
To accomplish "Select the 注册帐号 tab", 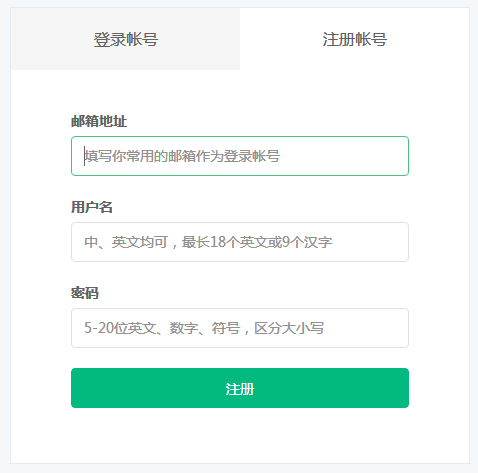I will click(x=354, y=39).
